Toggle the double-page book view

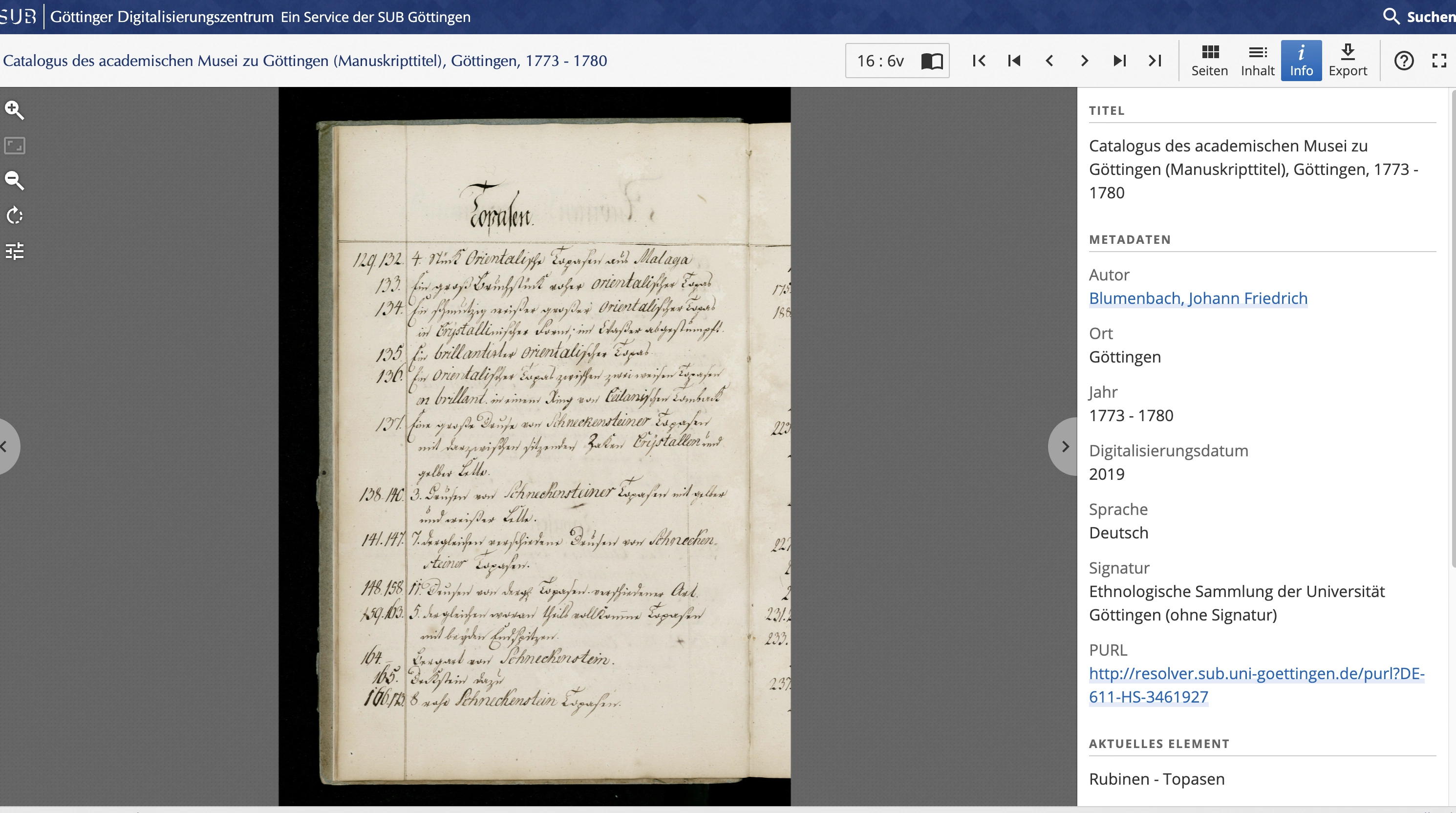click(932, 61)
